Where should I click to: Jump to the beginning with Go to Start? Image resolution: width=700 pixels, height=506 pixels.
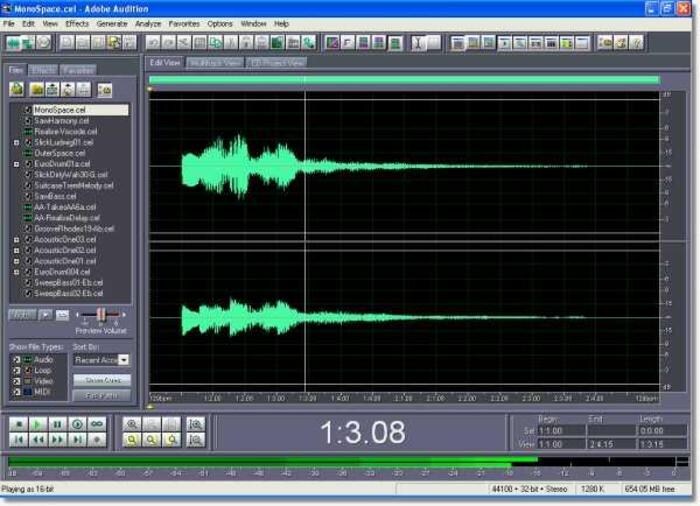point(18,440)
